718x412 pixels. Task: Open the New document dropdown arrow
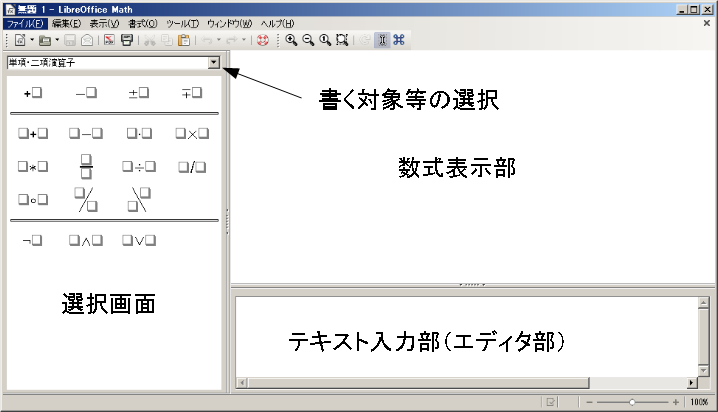tap(32, 40)
